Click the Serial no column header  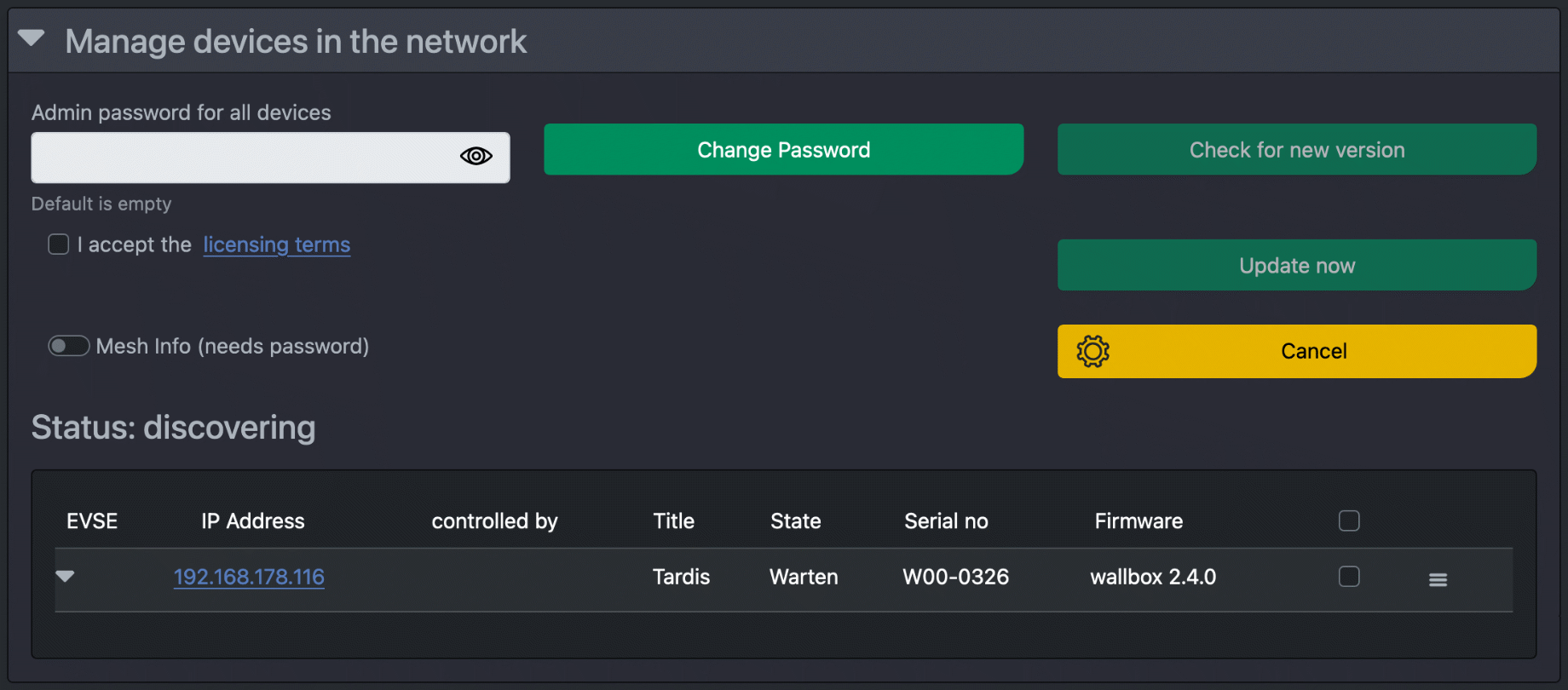946,520
